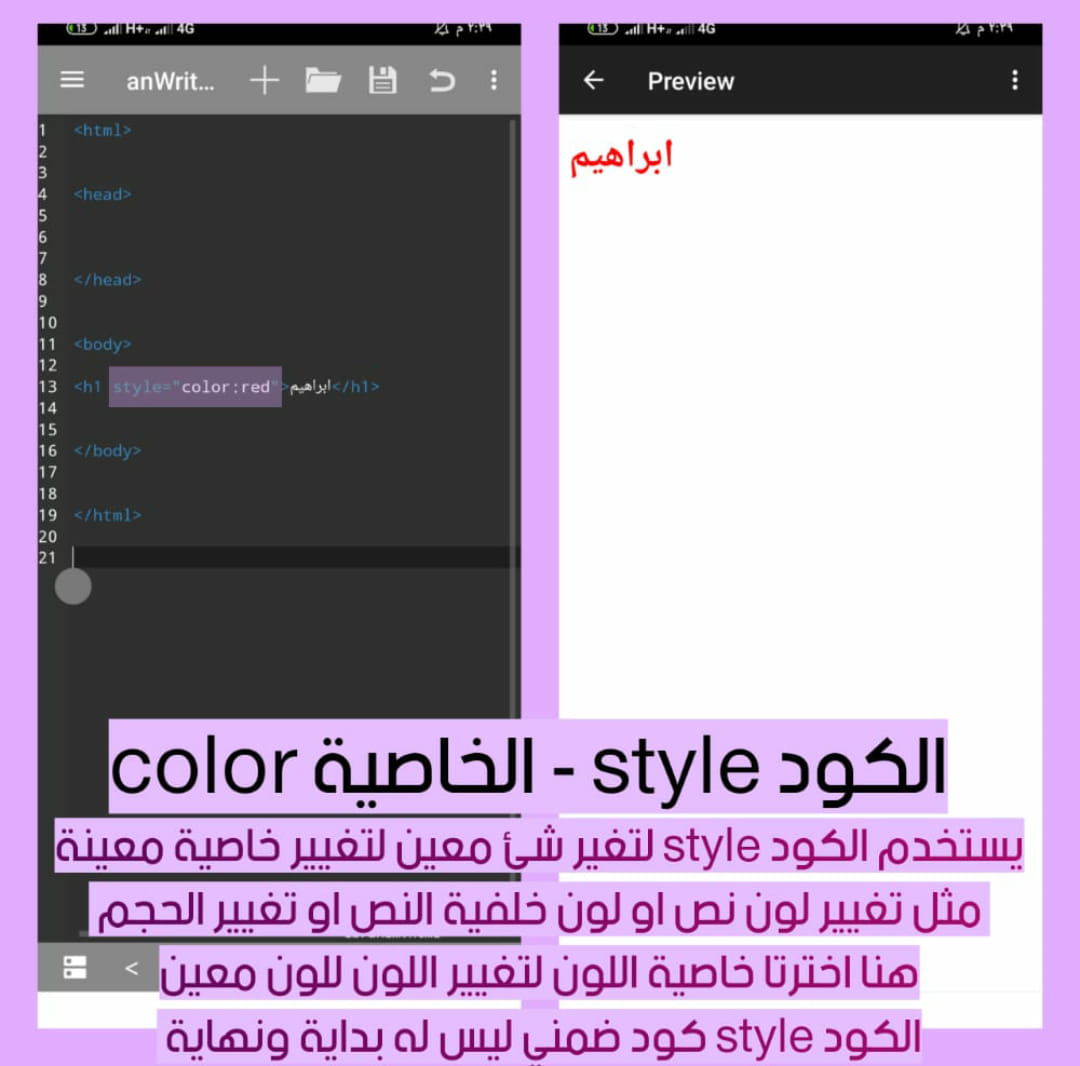Click the <head> tag on line 4
1080x1066 pixels.
(x=102, y=194)
